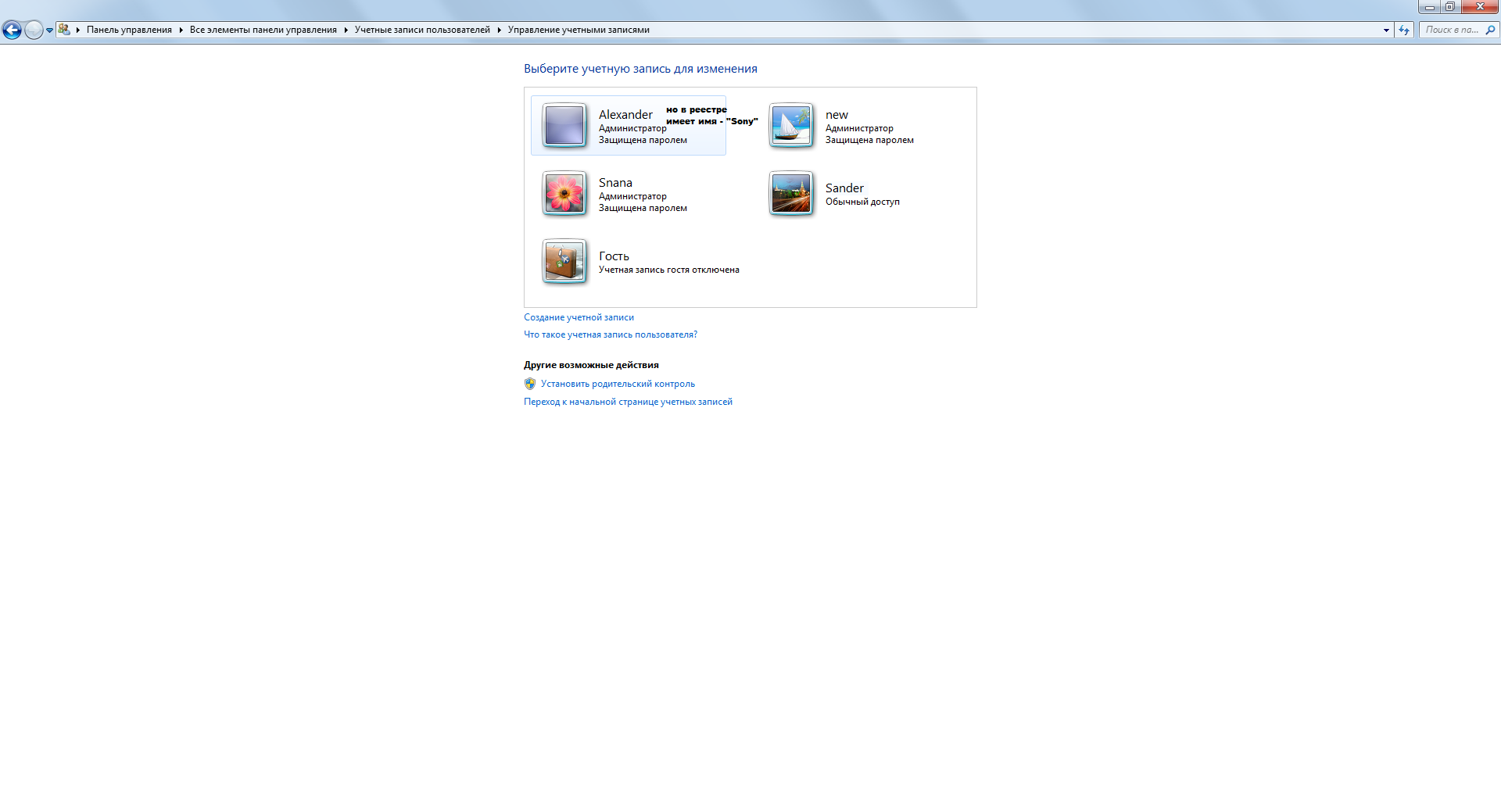Go to Учетные записи пользователей breadcrumb
This screenshot has width=1501, height=812.
pyautogui.click(x=422, y=30)
